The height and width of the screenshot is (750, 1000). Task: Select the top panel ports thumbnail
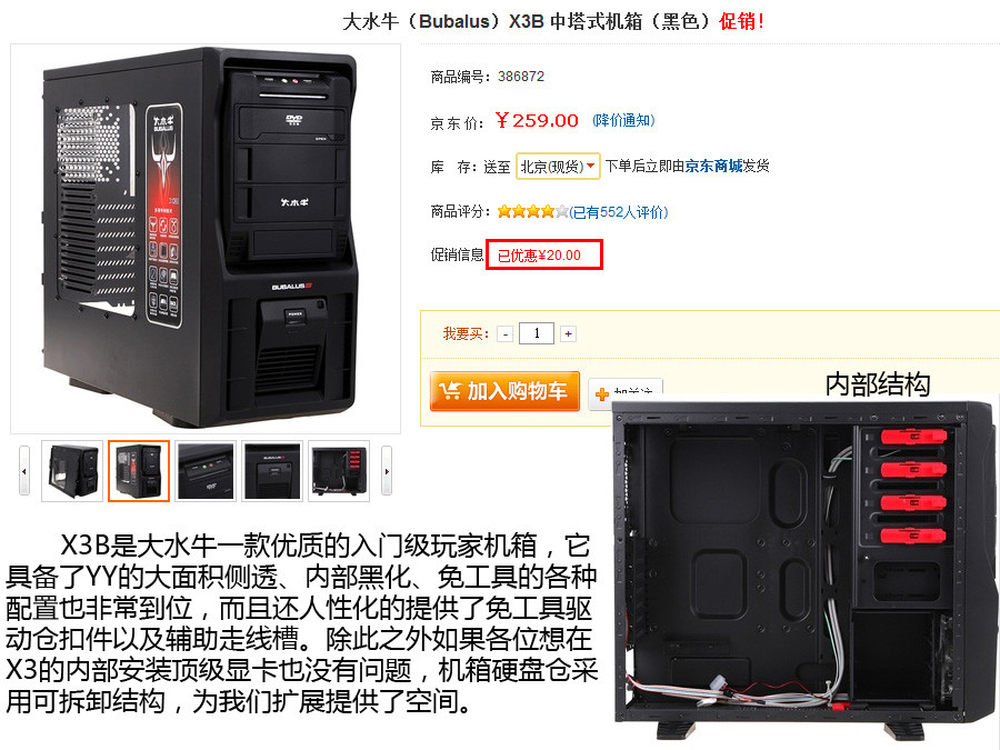click(x=205, y=471)
